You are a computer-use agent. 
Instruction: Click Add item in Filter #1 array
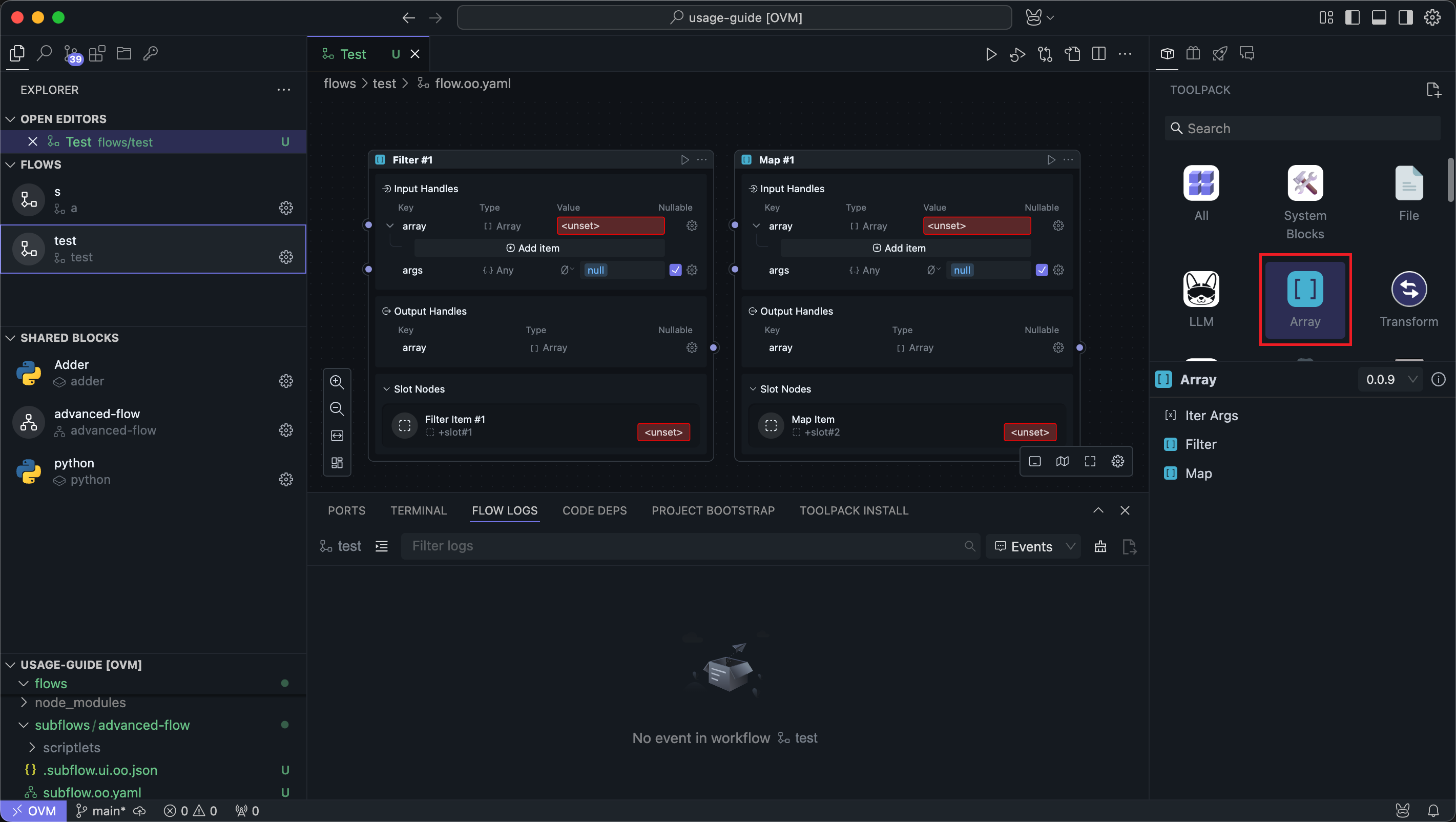click(532, 248)
